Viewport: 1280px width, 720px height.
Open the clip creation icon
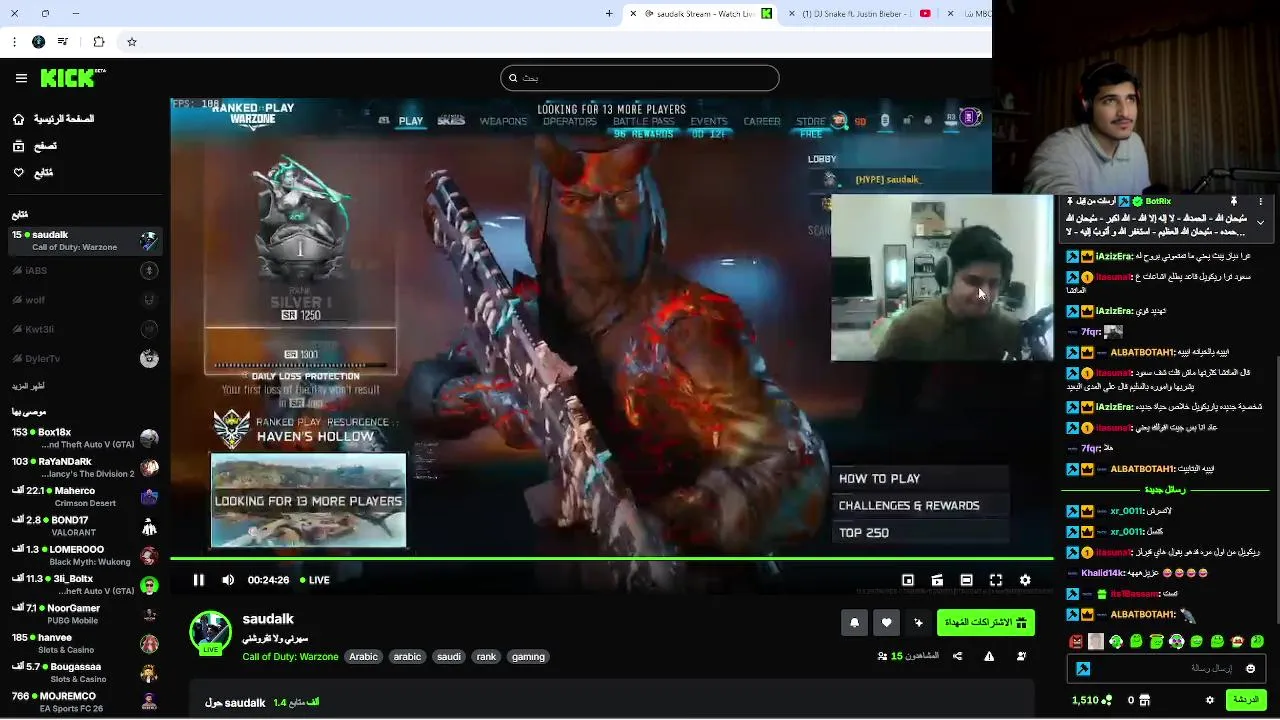(937, 580)
